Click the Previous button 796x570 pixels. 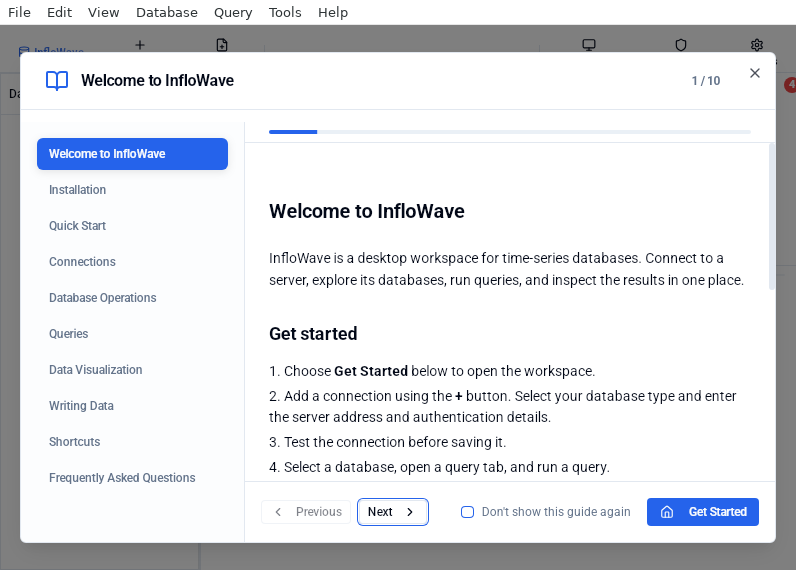[x=306, y=512]
